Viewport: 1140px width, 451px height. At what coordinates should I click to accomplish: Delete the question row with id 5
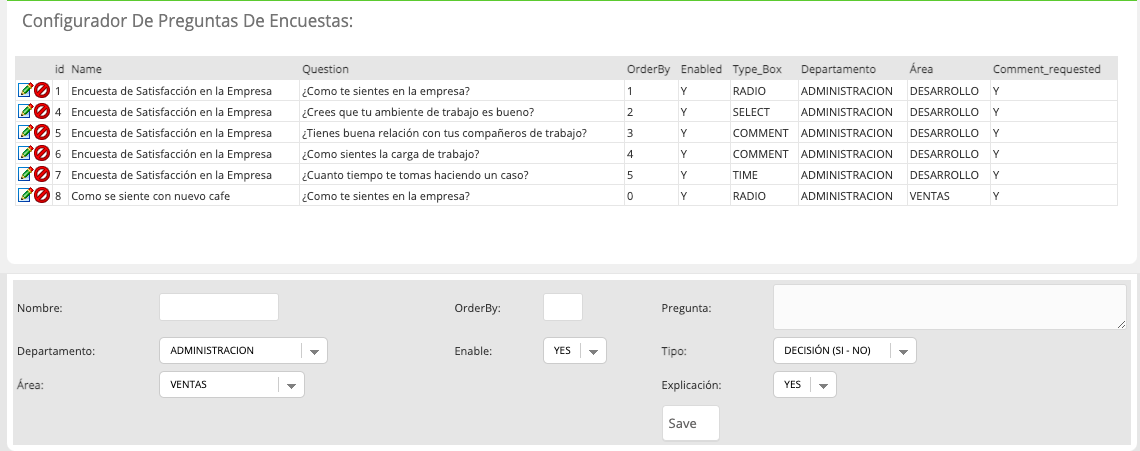coord(42,133)
